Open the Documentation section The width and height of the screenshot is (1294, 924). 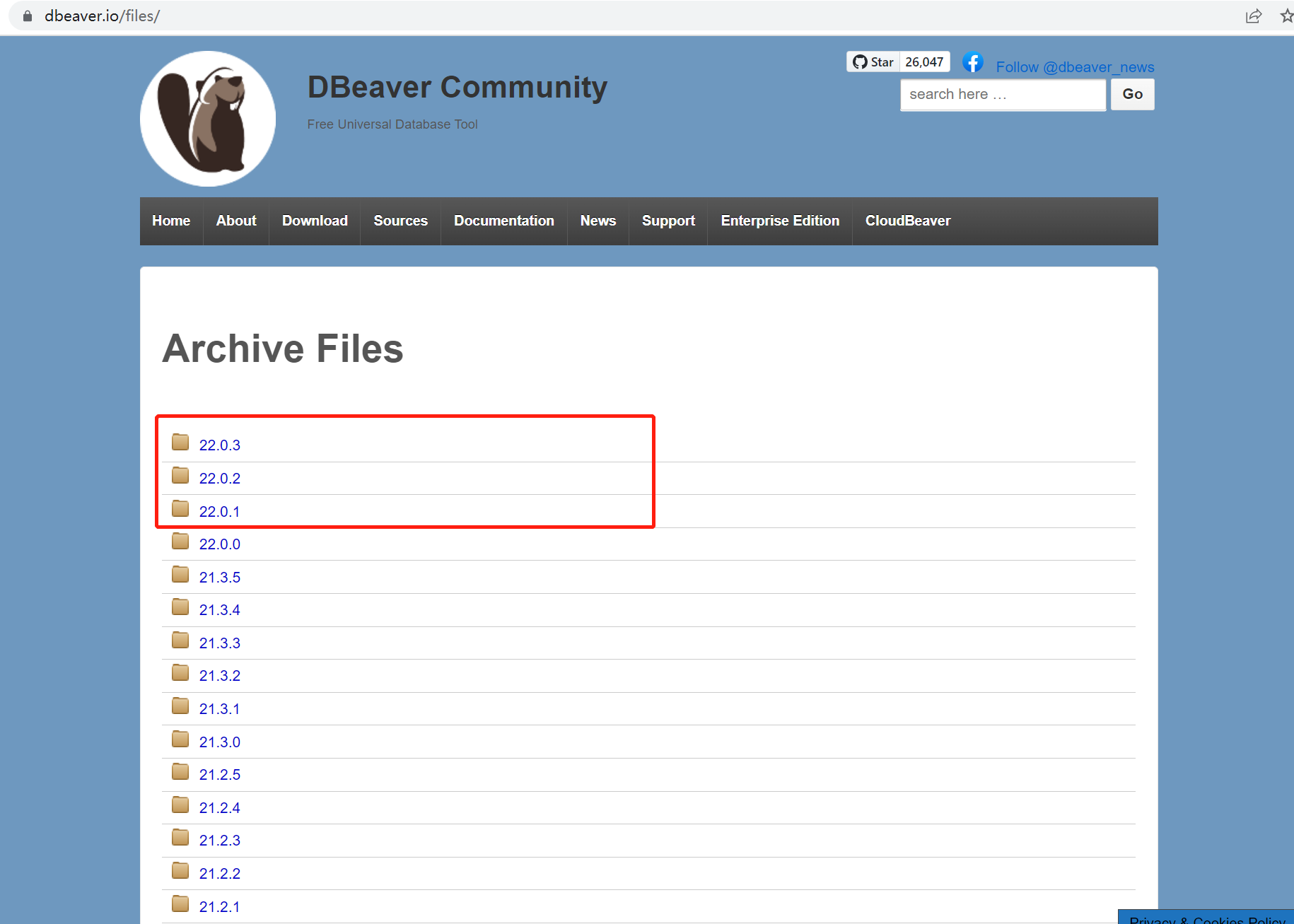(x=503, y=221)
